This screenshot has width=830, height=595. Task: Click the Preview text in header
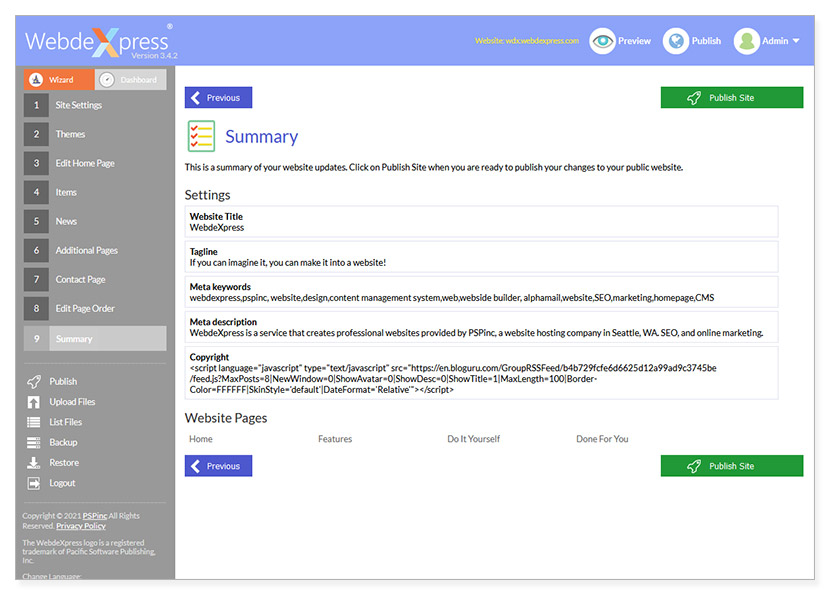(634, 41)
